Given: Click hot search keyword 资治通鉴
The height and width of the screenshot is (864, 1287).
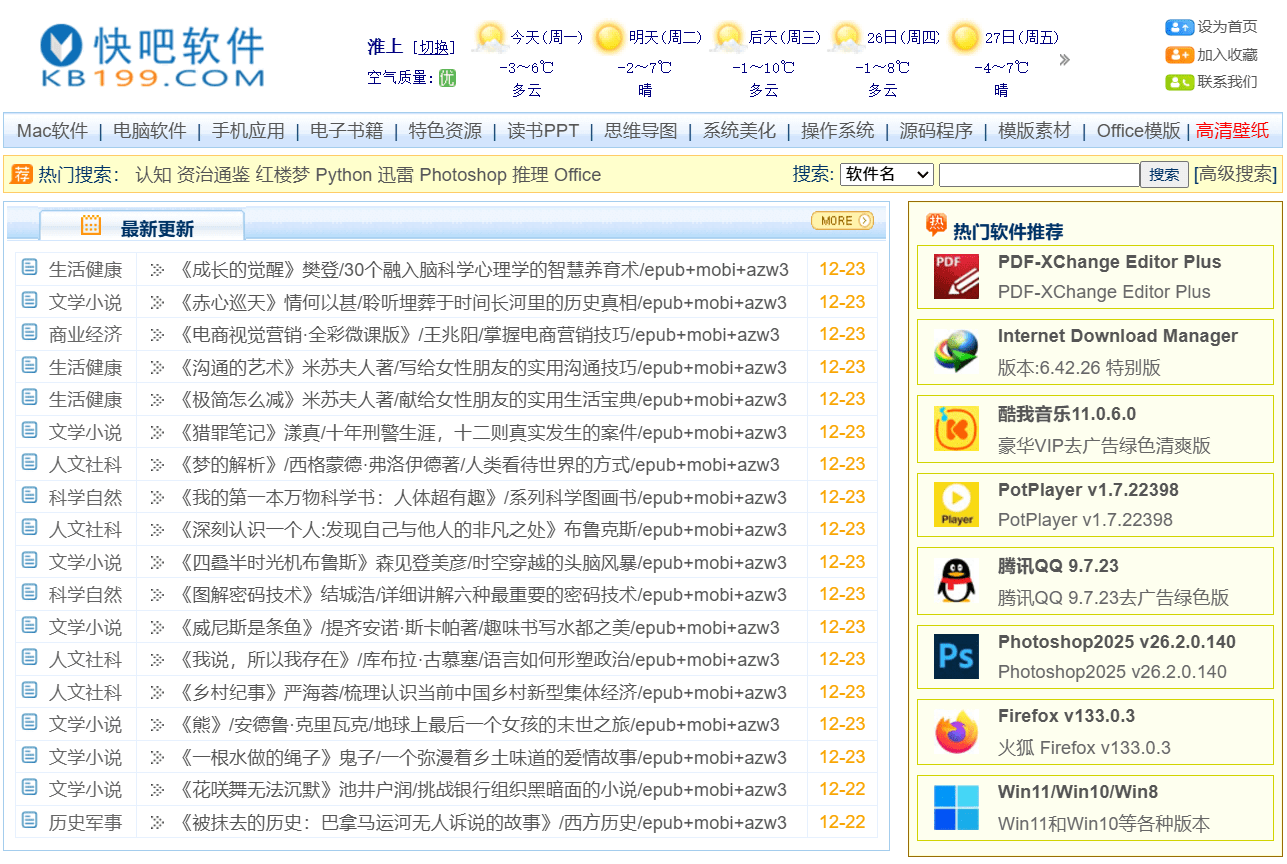Looking at the screenshot, I should (213, 175).
